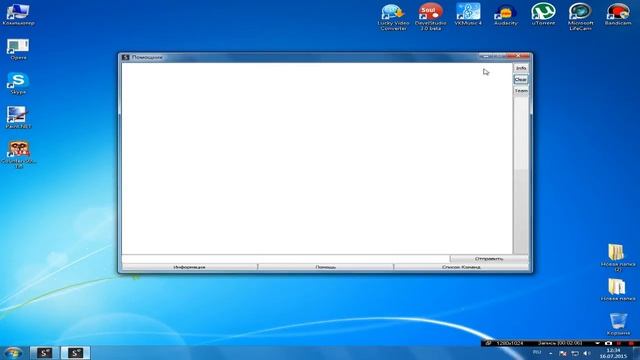Click inside the large white output area
Image resolution: width=640 pixels, height=360 pixels.
click(317, 158)
